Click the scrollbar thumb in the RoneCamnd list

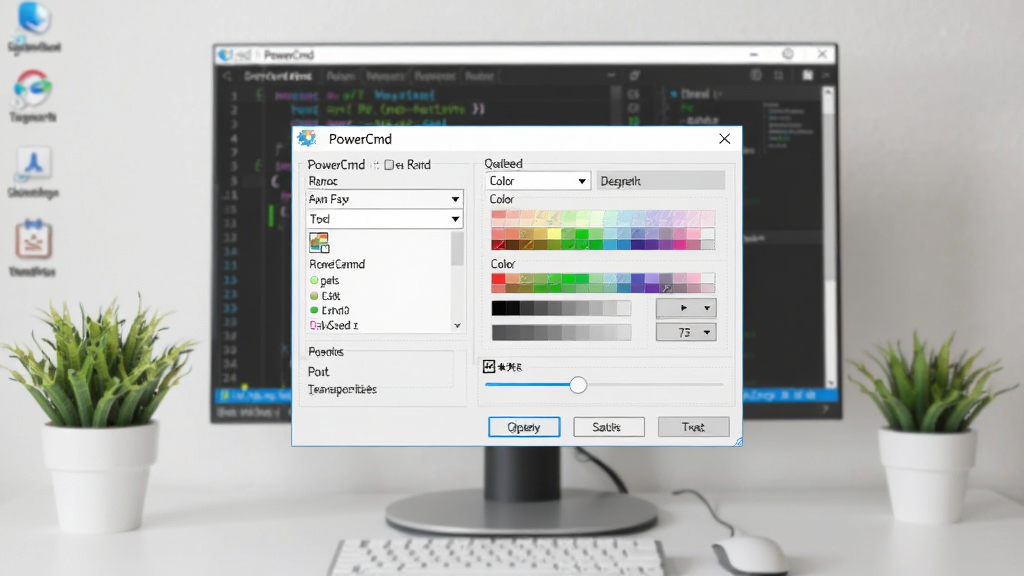pyautogui.click(x=457, y=249)
